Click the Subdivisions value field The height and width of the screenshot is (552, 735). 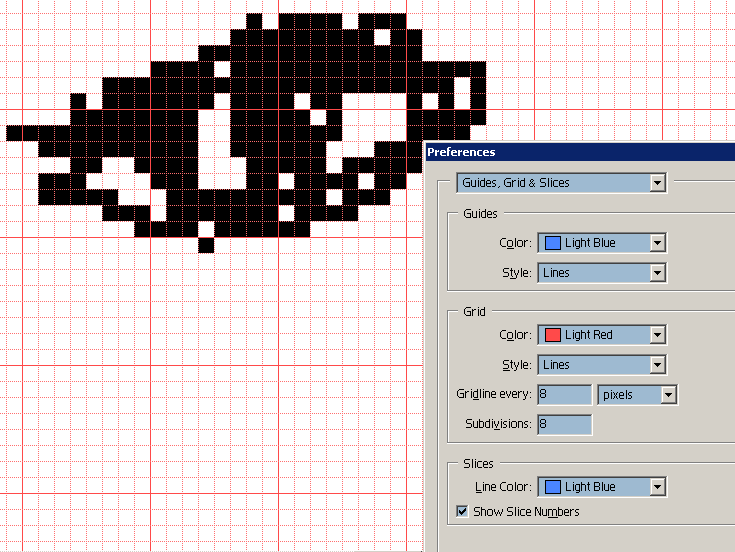[565, 425]
